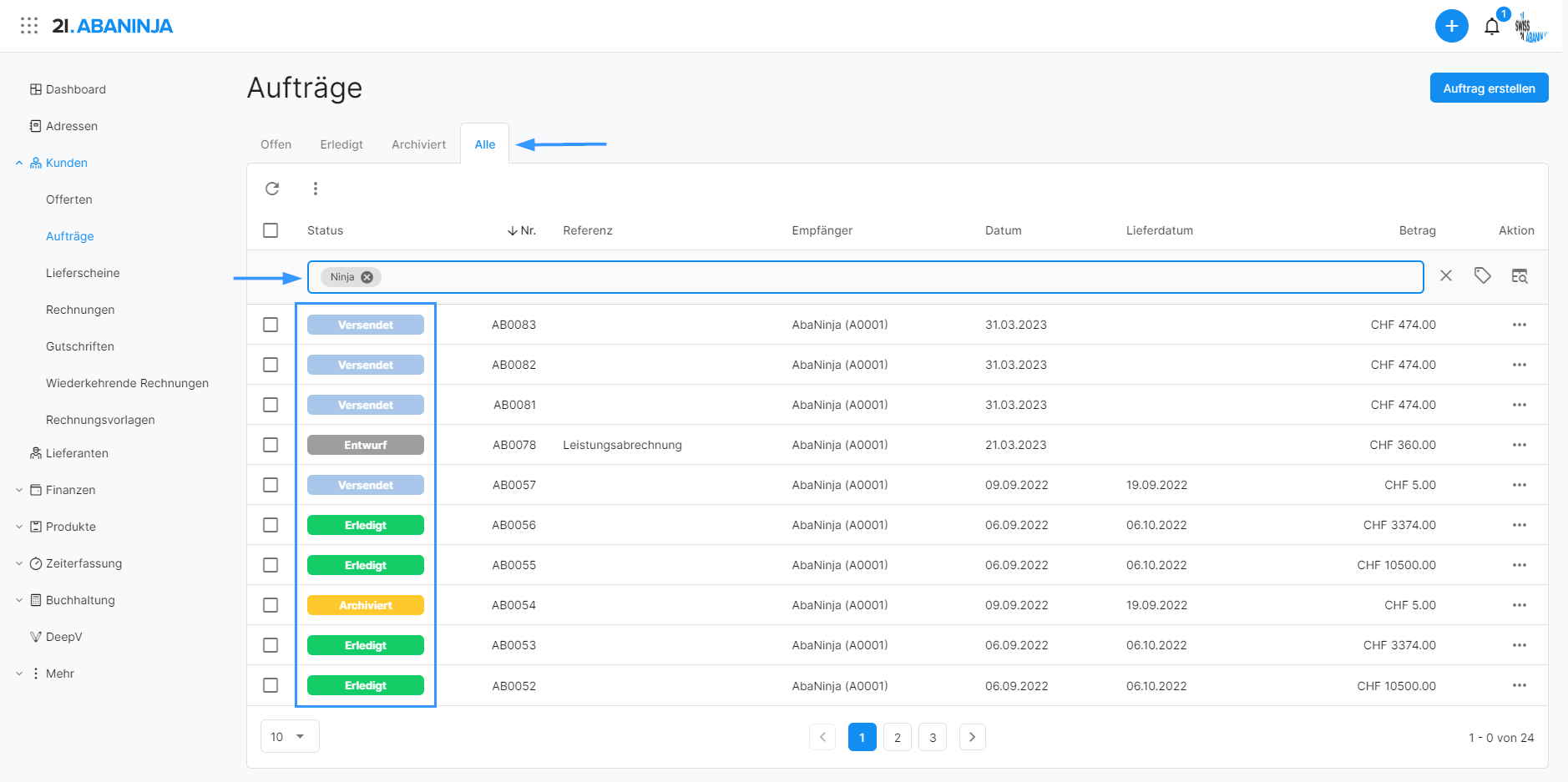Check the box for order AB0054
Screen dimensions: 1568x782
[271, 605]
